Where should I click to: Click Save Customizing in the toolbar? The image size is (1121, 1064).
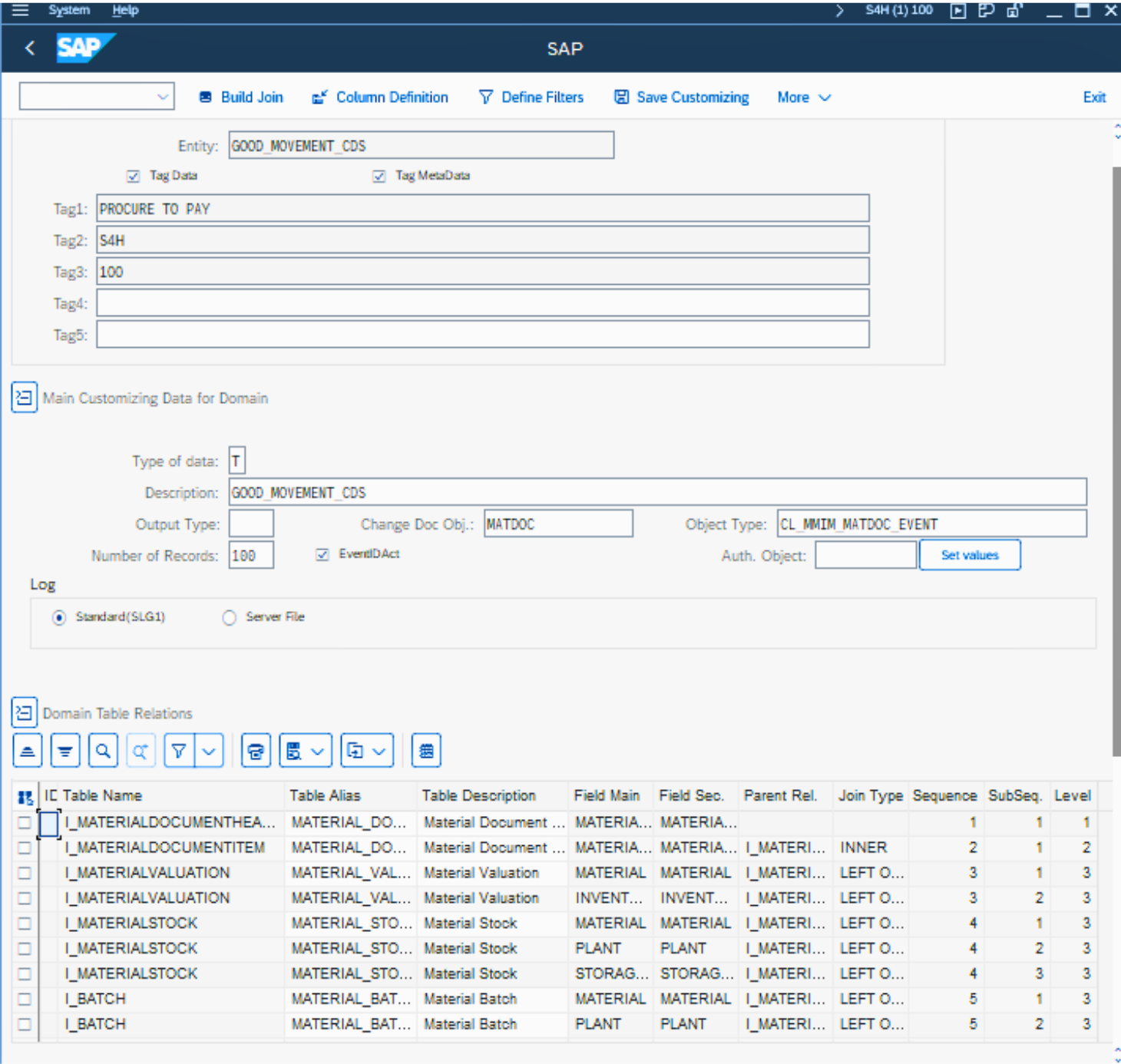click(682, 97)
